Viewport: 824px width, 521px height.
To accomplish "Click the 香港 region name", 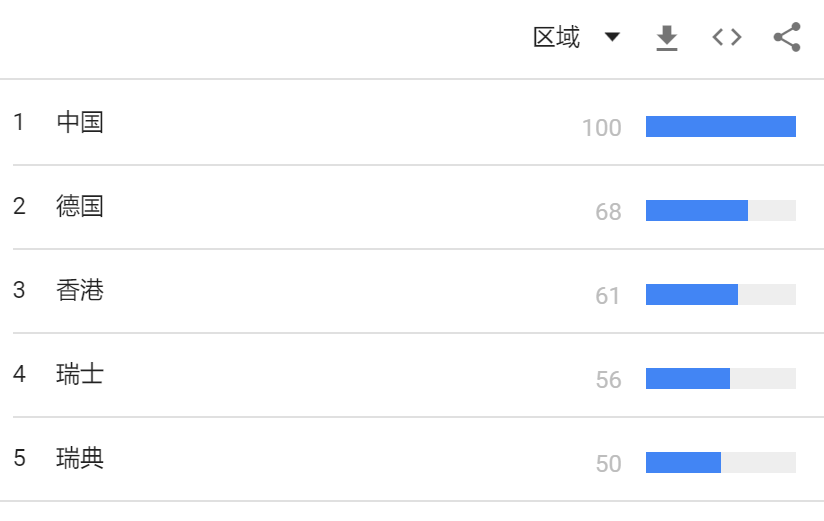I will pyautogui.click(x=80, y=290).
